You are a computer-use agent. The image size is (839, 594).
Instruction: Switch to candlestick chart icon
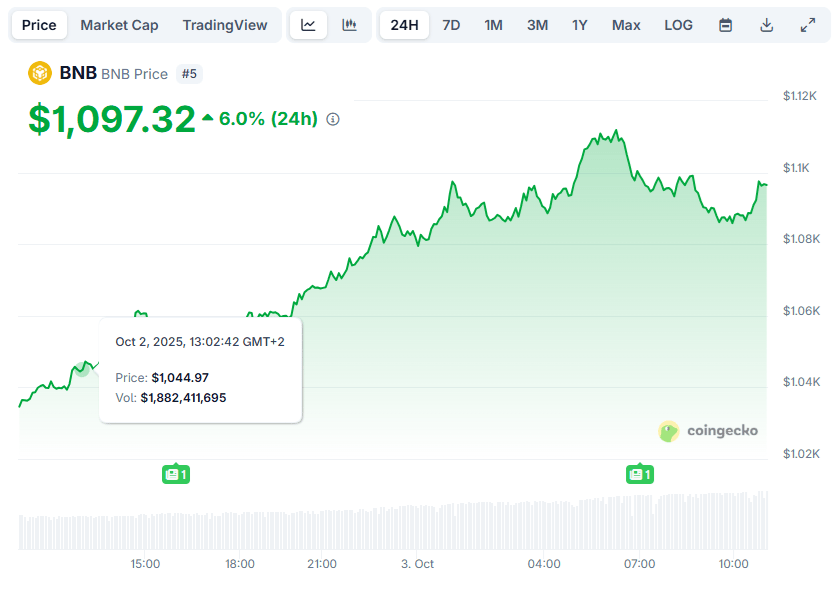(x=348, y=24)
